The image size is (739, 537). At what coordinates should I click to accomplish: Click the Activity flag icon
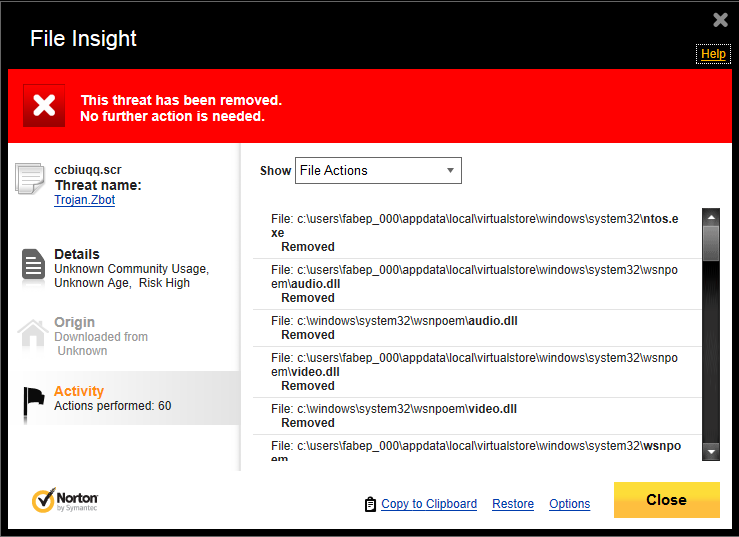pos(34,399)
